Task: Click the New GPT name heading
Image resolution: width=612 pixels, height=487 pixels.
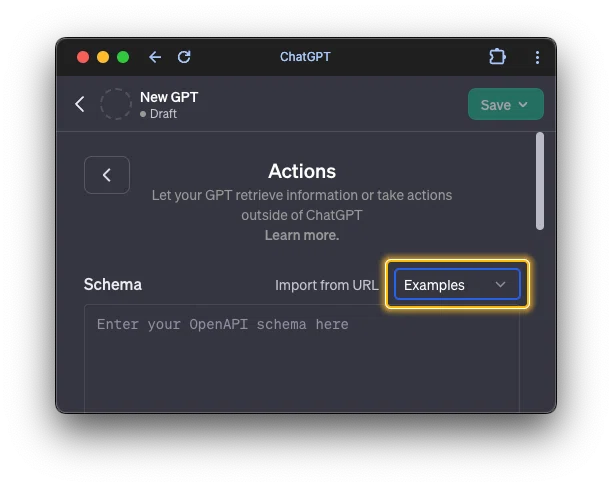Action: pos(169,97)
